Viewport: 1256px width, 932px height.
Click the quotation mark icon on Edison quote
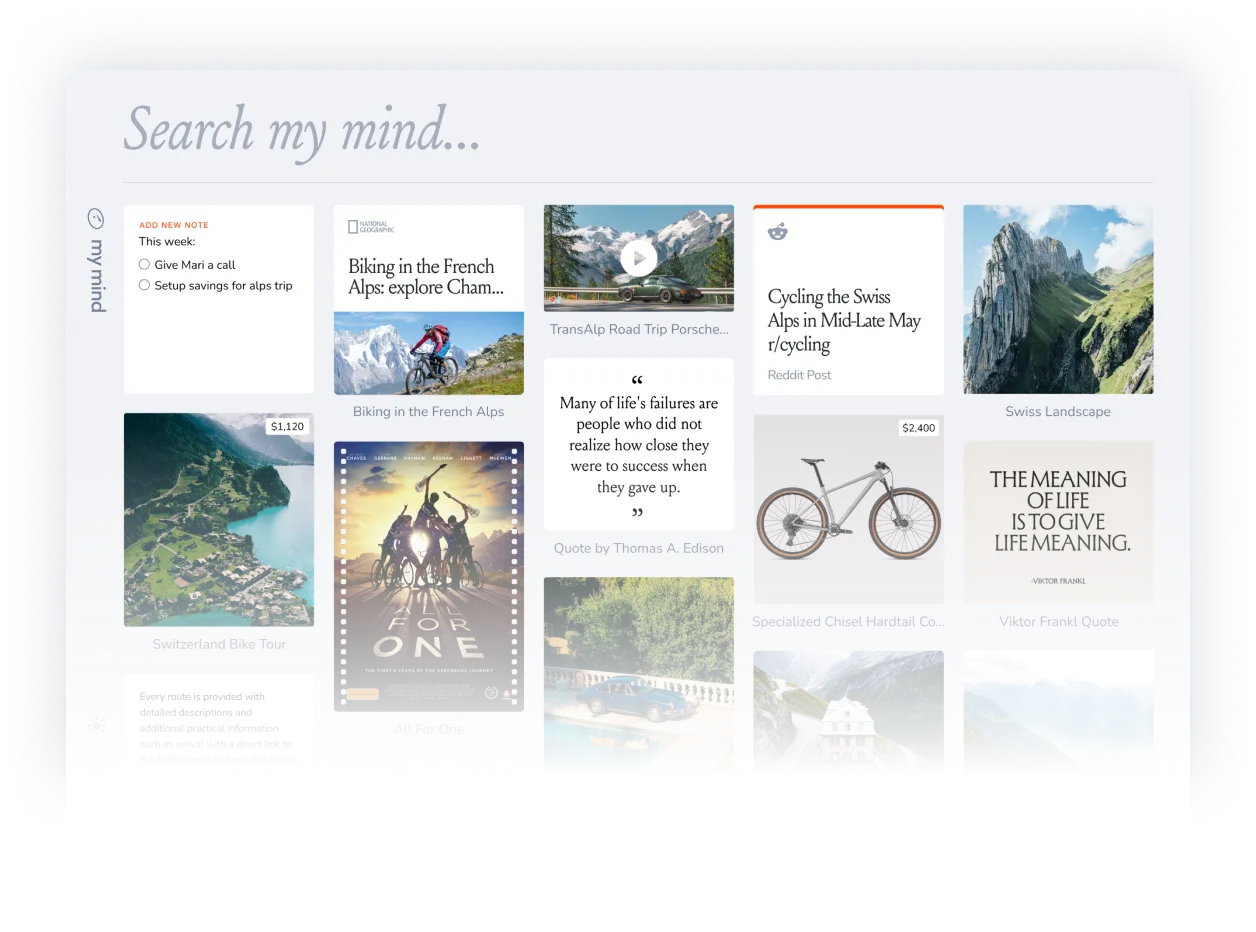click(x=637, y=380)
